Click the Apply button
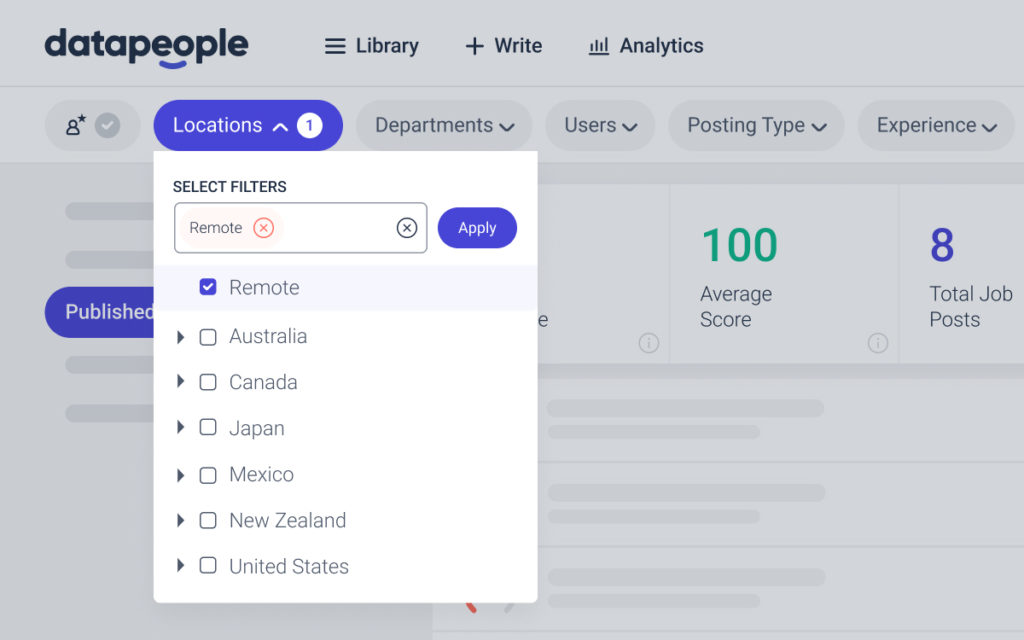1024x640 pixels. [x=477, y=227]
